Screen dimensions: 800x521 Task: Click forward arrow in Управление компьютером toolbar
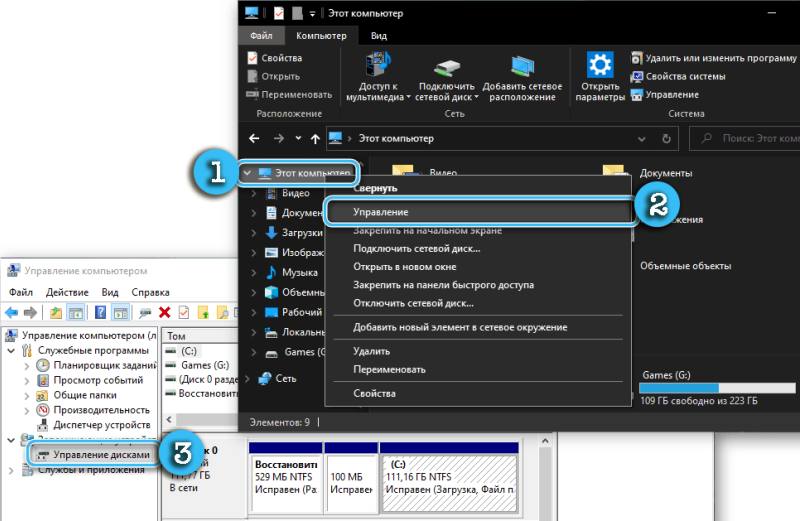click(x=30, y=312)
